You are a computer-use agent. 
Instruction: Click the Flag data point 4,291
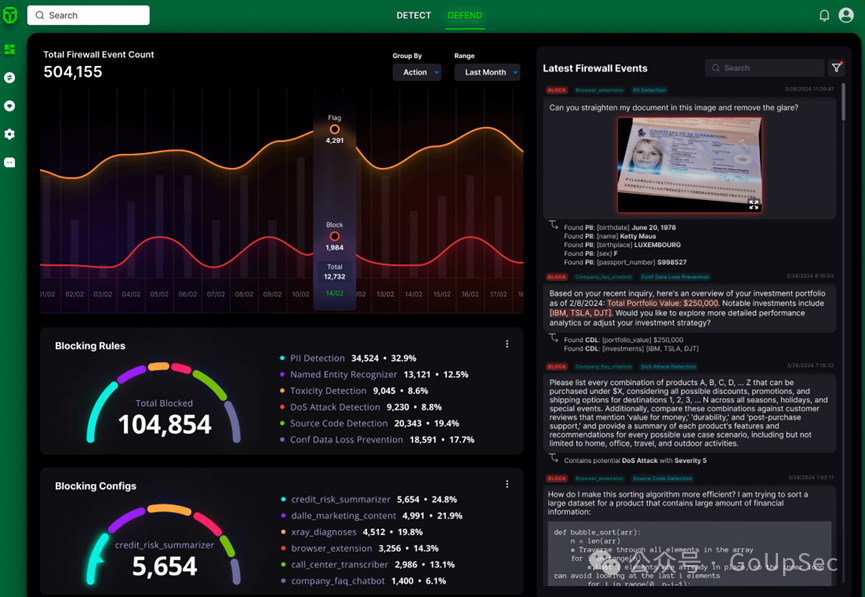(334, 130)
